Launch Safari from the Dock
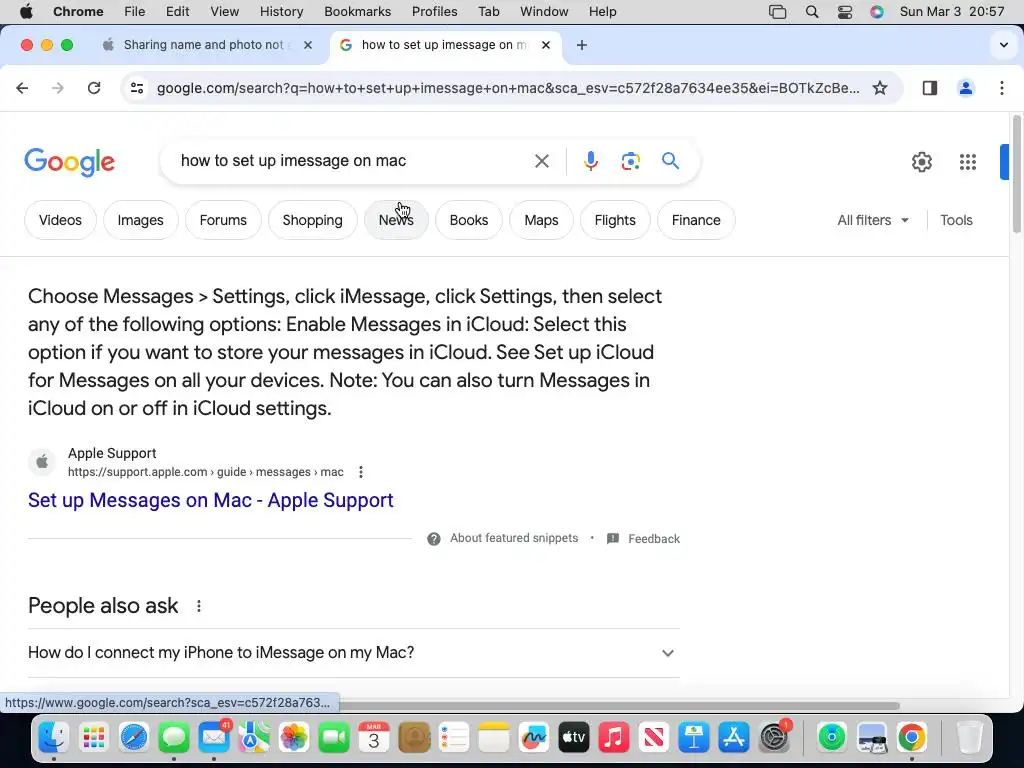Viewport: 1024px width, 768px height. coord(134,737)
